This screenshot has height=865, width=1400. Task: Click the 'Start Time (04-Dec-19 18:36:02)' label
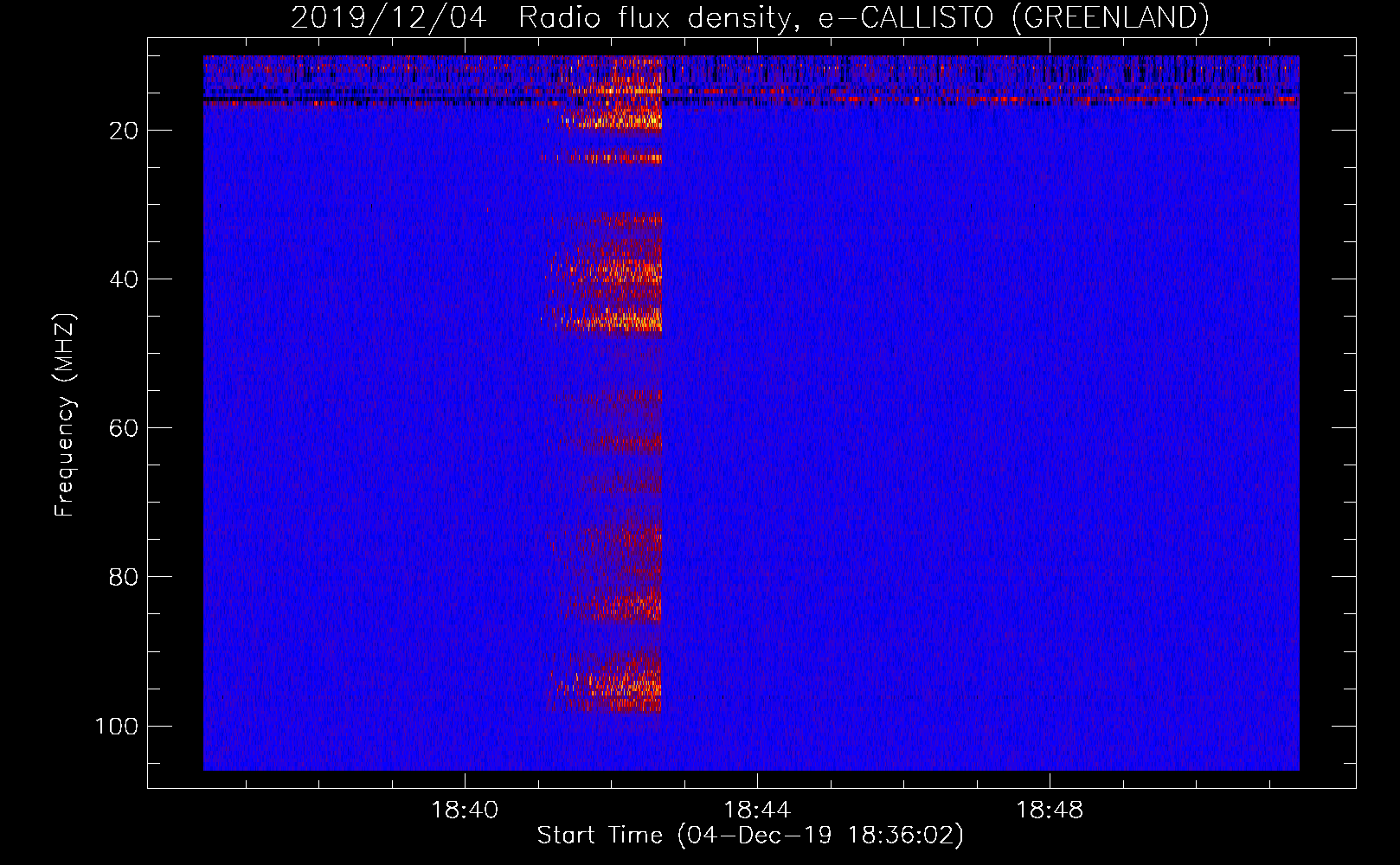tap(750, 836)
